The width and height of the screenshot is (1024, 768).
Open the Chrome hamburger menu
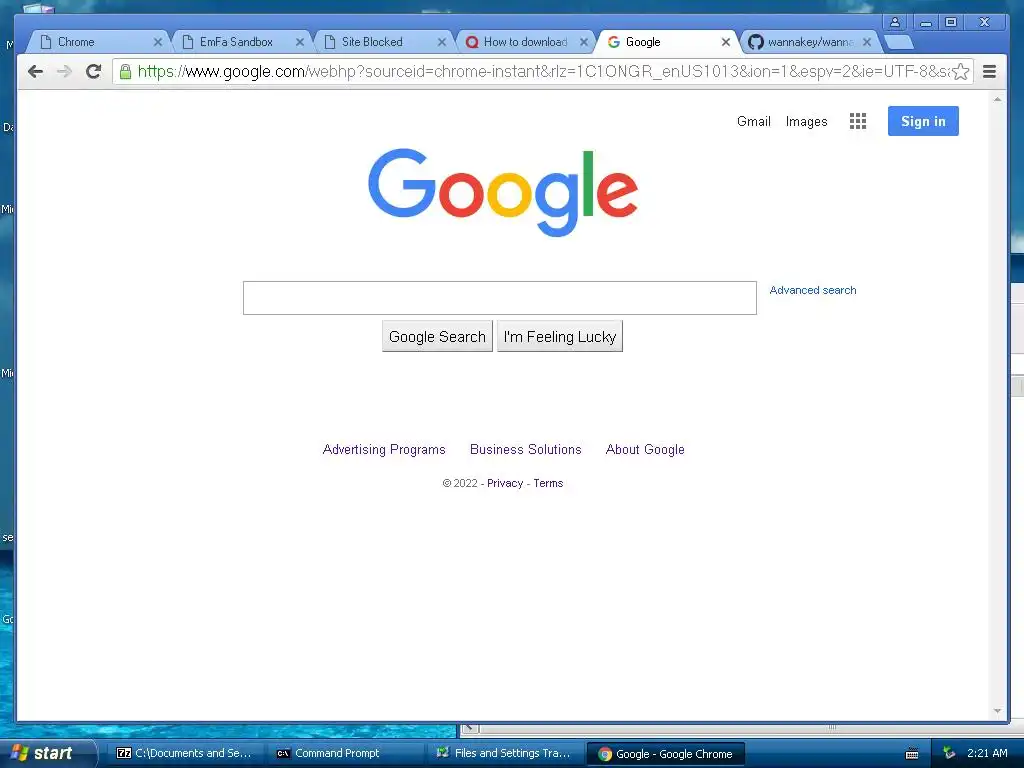989,71
